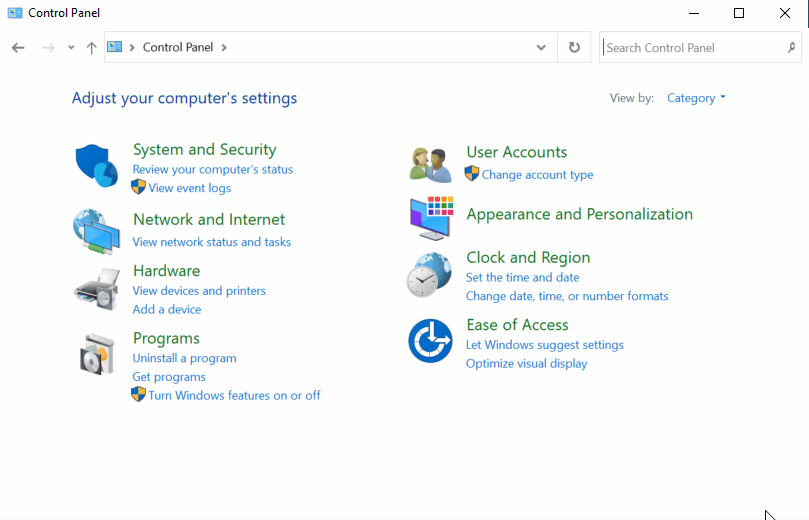The image size is (809, 520).
Task: Open the Clock and Region globe-clock icon
Action: (x=429, y=274)
